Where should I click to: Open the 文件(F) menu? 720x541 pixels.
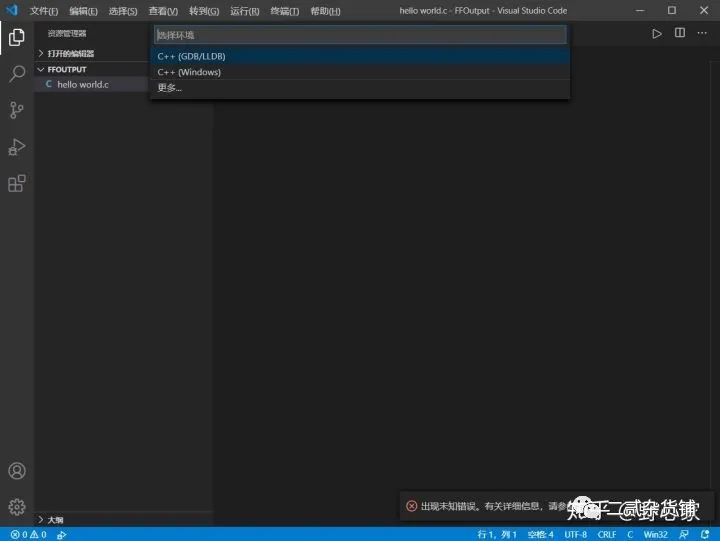point(44,11)
